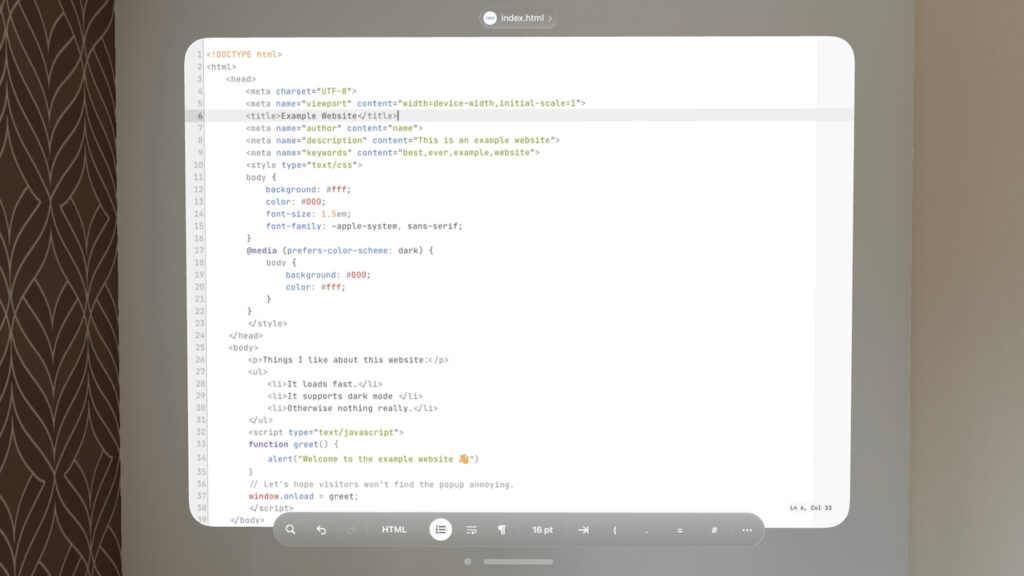Viewport: 1024px width, 576px height.
Task: Click the 'function greet() {' line
Action: (293, 444)
